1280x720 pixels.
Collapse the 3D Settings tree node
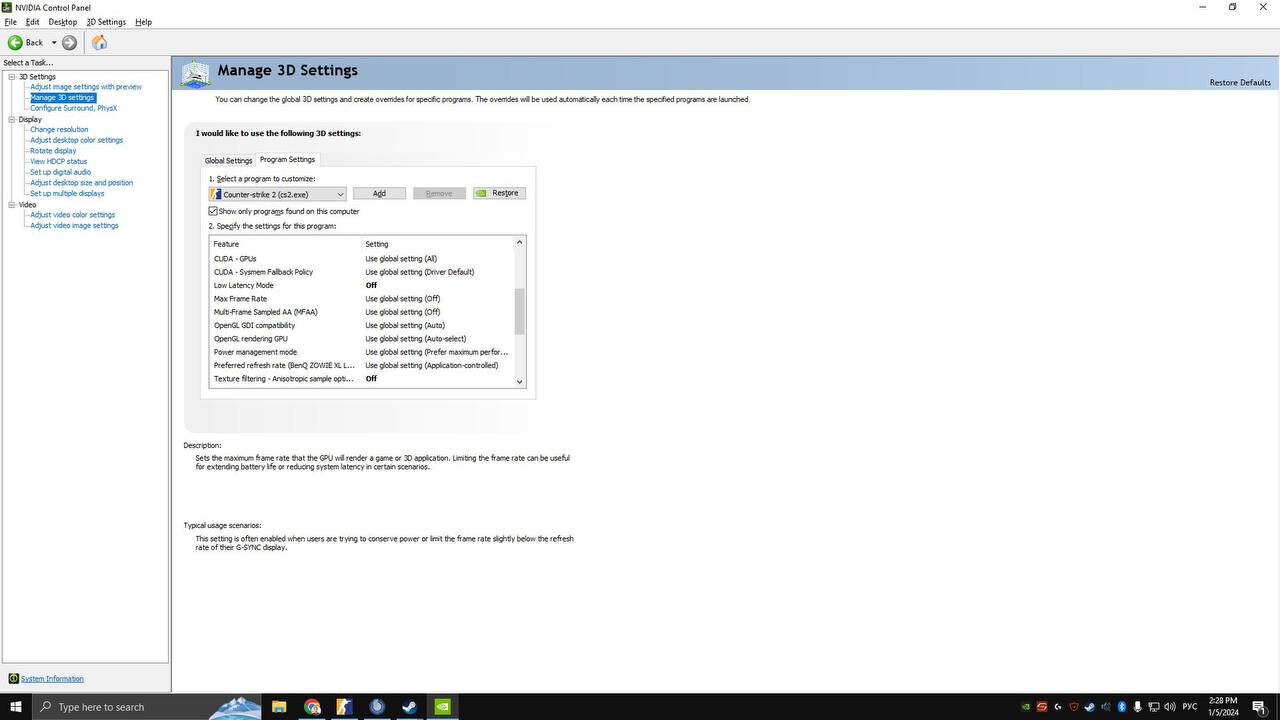pyautogui.click(x=12, y=77)
